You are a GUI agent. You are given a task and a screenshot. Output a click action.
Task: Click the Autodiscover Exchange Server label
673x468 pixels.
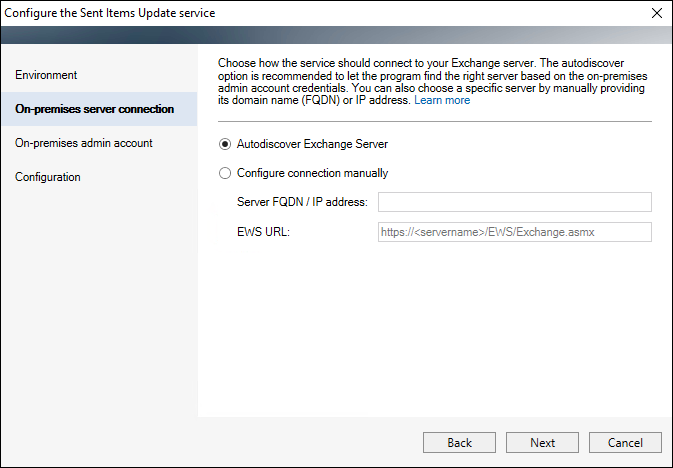(x=312, y=144)
